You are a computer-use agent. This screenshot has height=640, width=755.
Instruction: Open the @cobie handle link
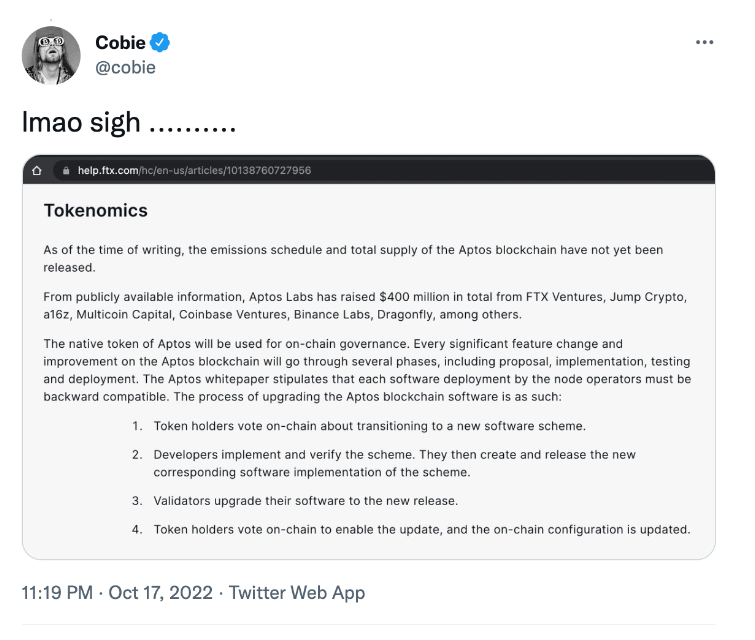click(x=125, y=67)
